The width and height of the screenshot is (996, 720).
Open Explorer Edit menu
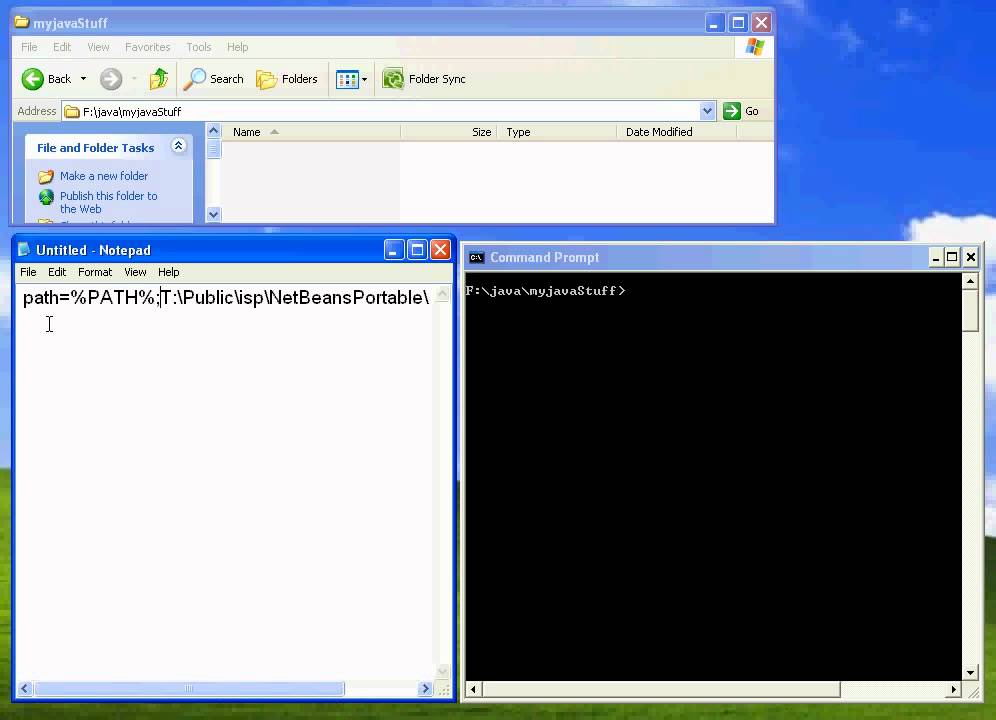(62, 47)
